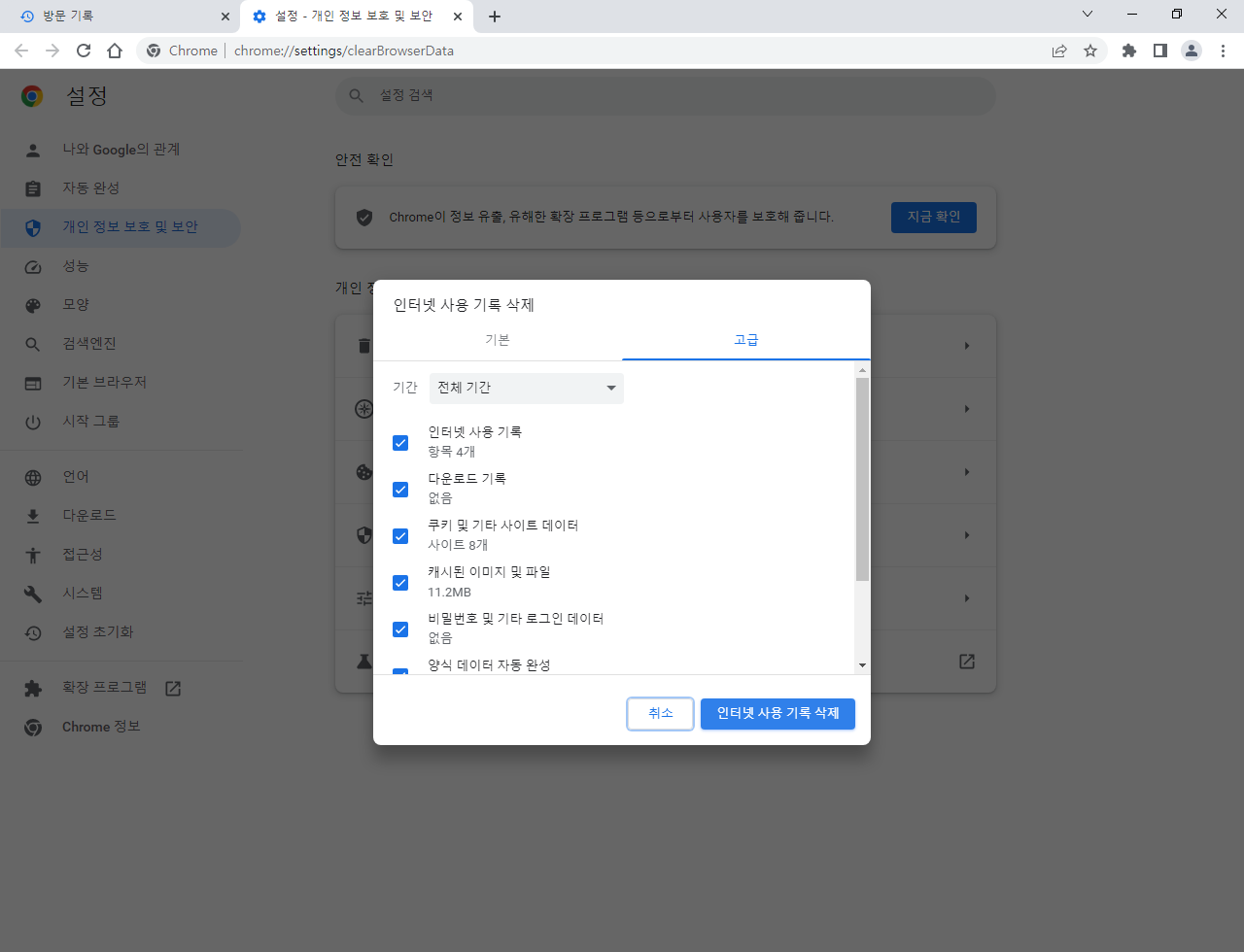This screenshot has height=952, width=1244.
Task: Click the forward navigation arrow
Action: tap(52, 51)
